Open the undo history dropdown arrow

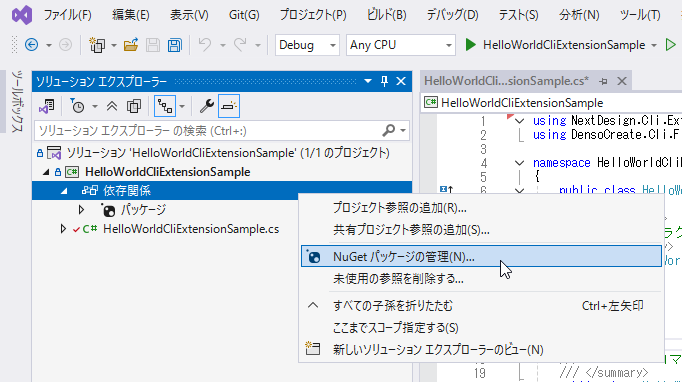point(222,45)
